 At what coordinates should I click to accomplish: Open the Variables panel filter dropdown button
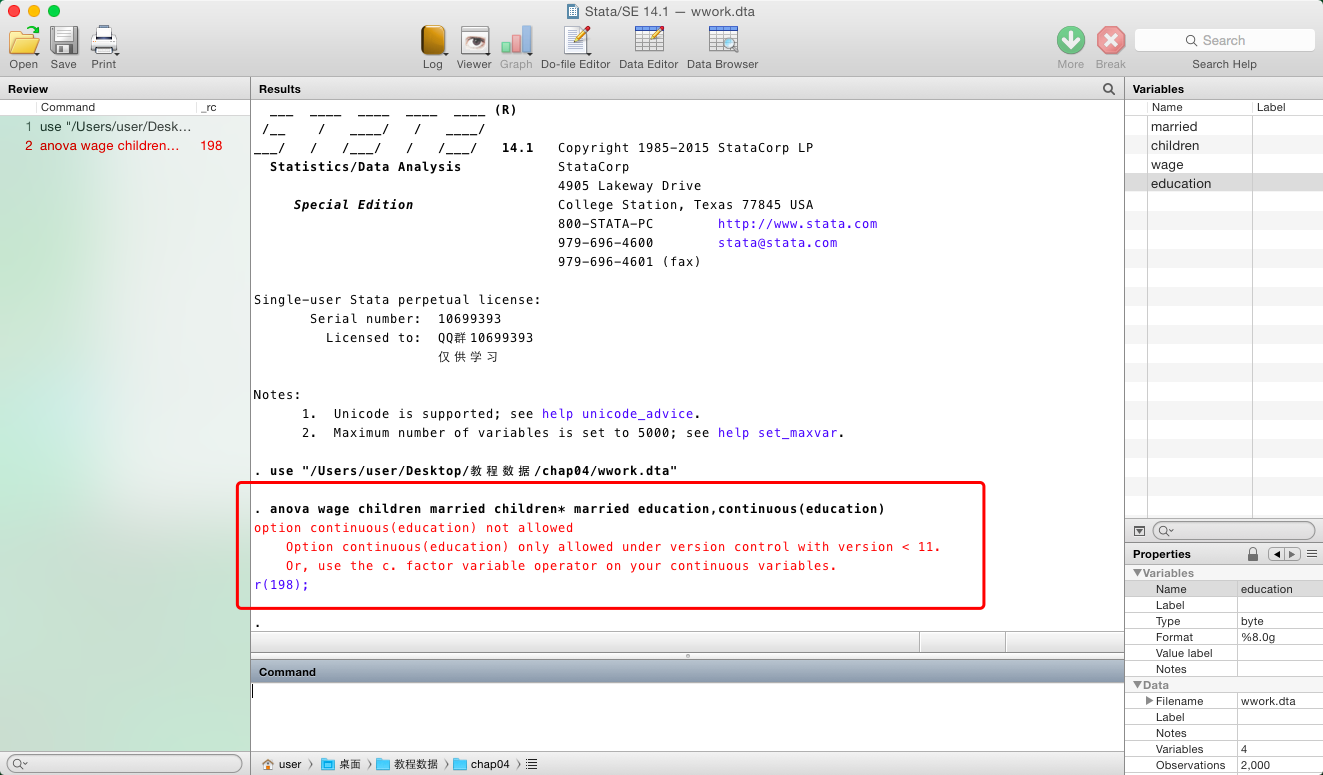1139,530
